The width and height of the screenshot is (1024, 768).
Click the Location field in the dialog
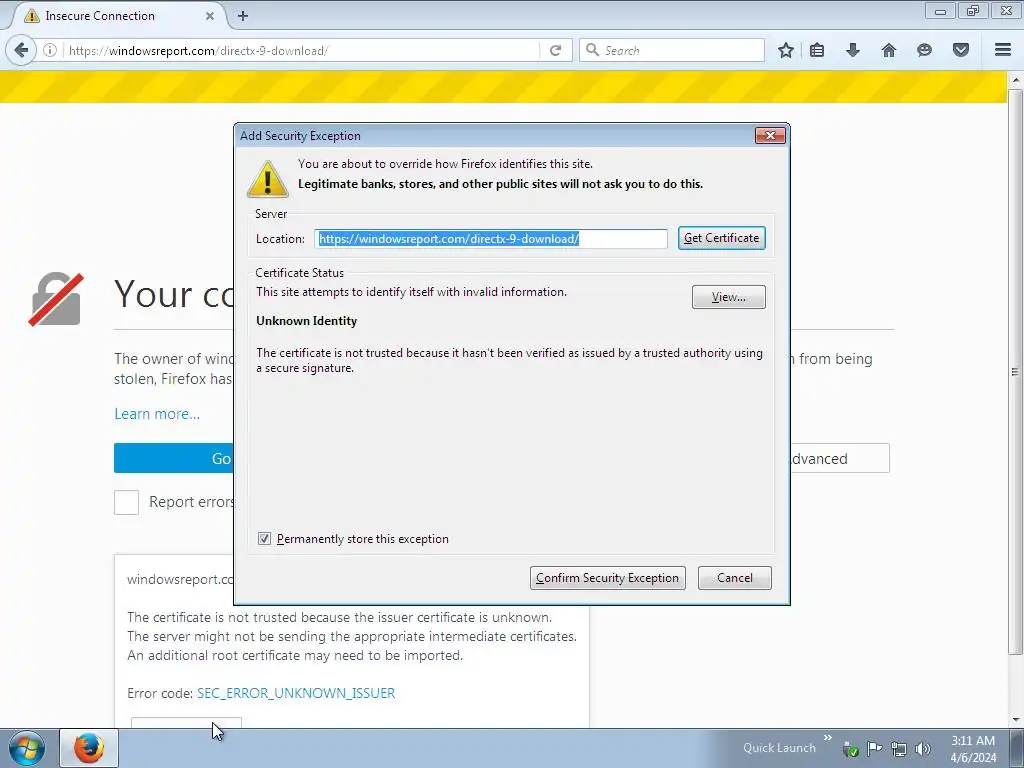tap(491, 238)
